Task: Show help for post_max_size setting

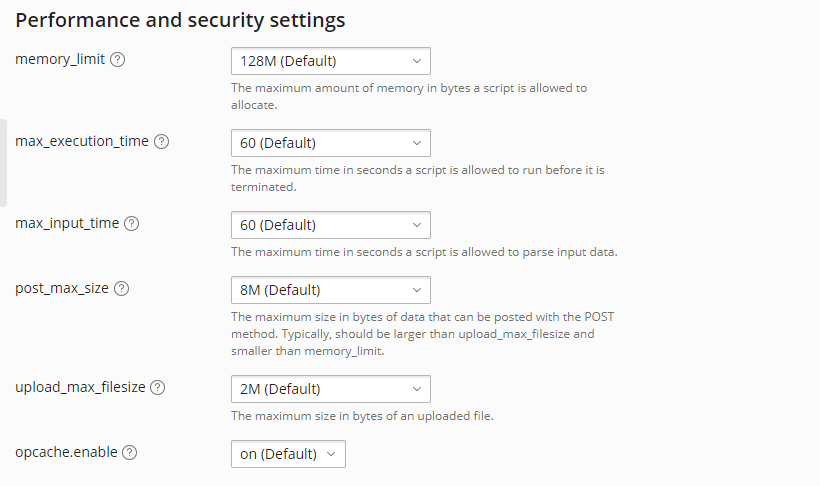Action: (x=122, y=289)
